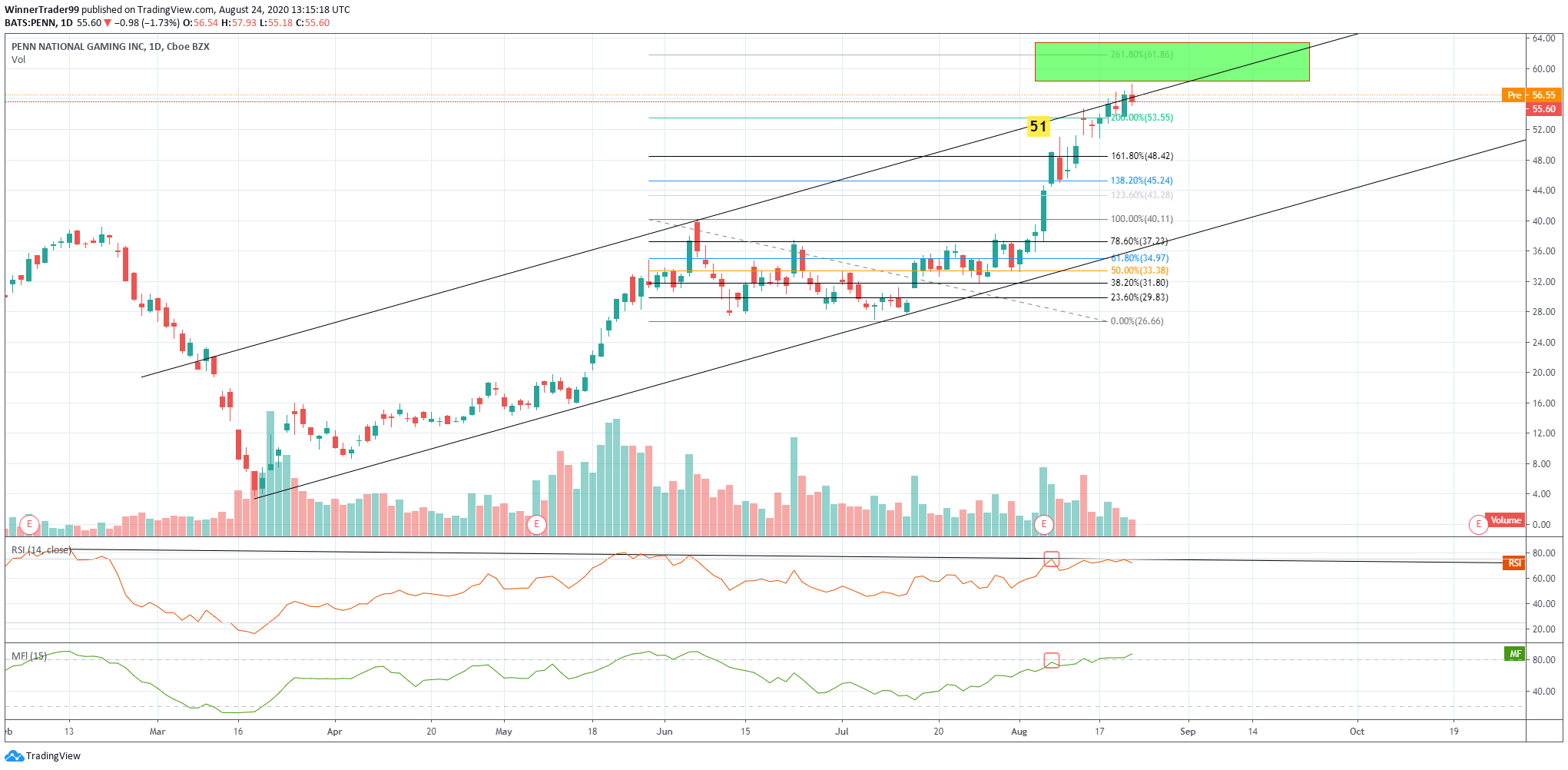1568x770 pixels.
Task: Click the 138.20%(45.24) Fibonacci label
Action: (1142, 181)
